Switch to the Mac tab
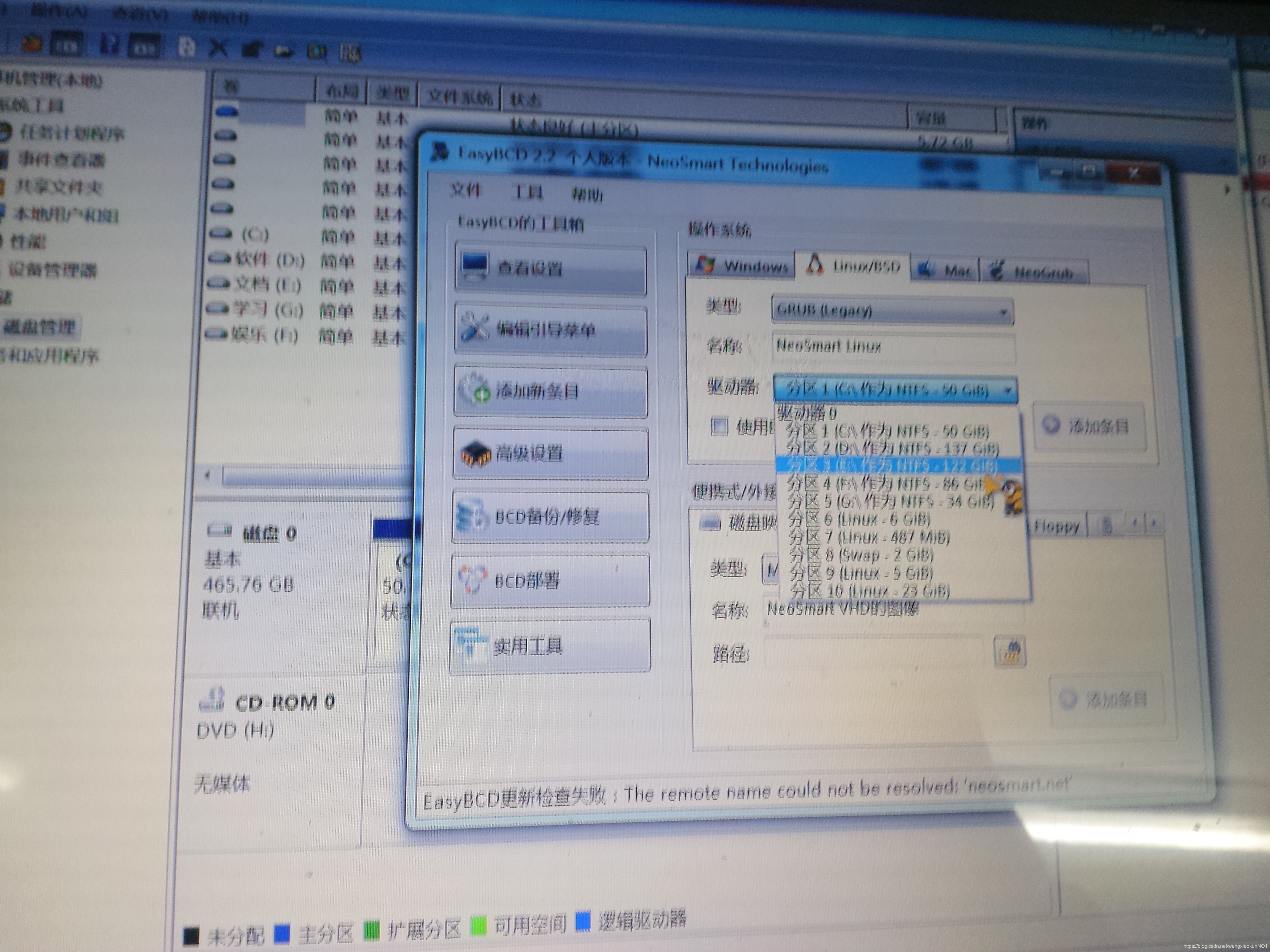The height and width of the screenshot is (952, 1270). (945, 270)
